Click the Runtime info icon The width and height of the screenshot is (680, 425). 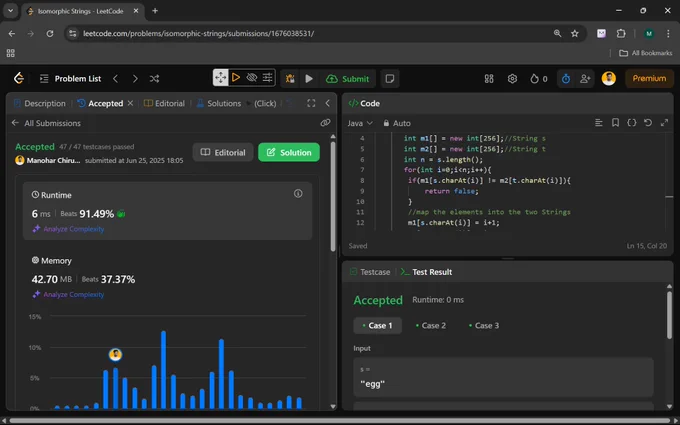pyautogui.click(x=298, y=193)
